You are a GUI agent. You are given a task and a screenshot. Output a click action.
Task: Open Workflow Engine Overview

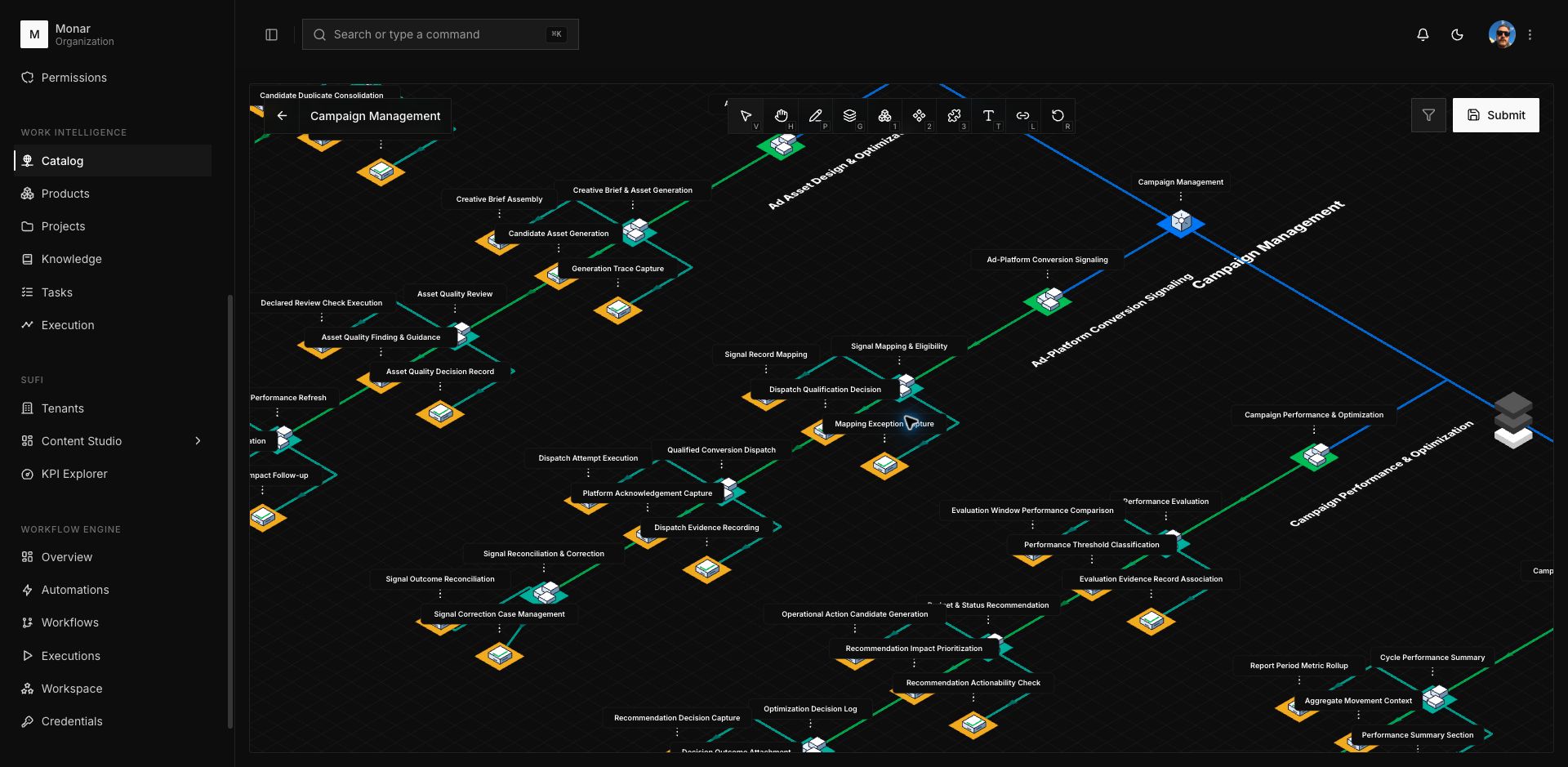pos(113,557)
